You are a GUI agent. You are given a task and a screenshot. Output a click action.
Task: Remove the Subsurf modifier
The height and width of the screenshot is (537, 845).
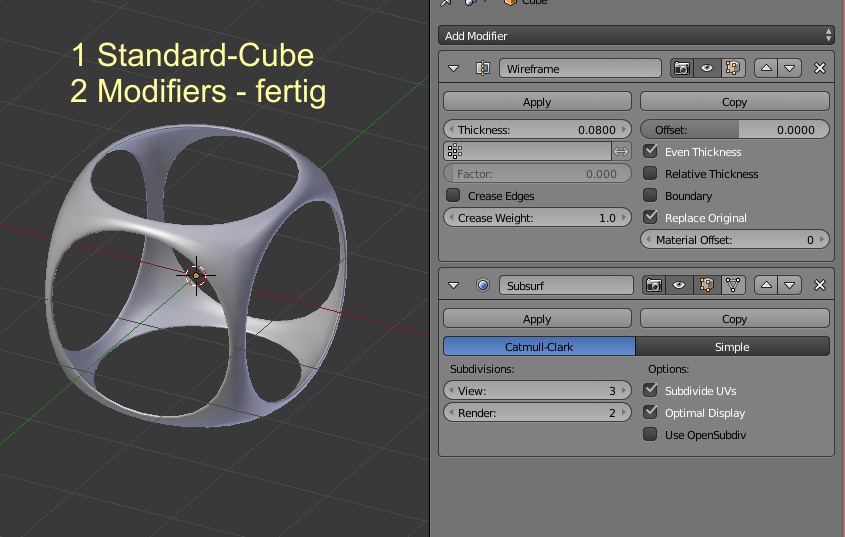click(820, 285)
